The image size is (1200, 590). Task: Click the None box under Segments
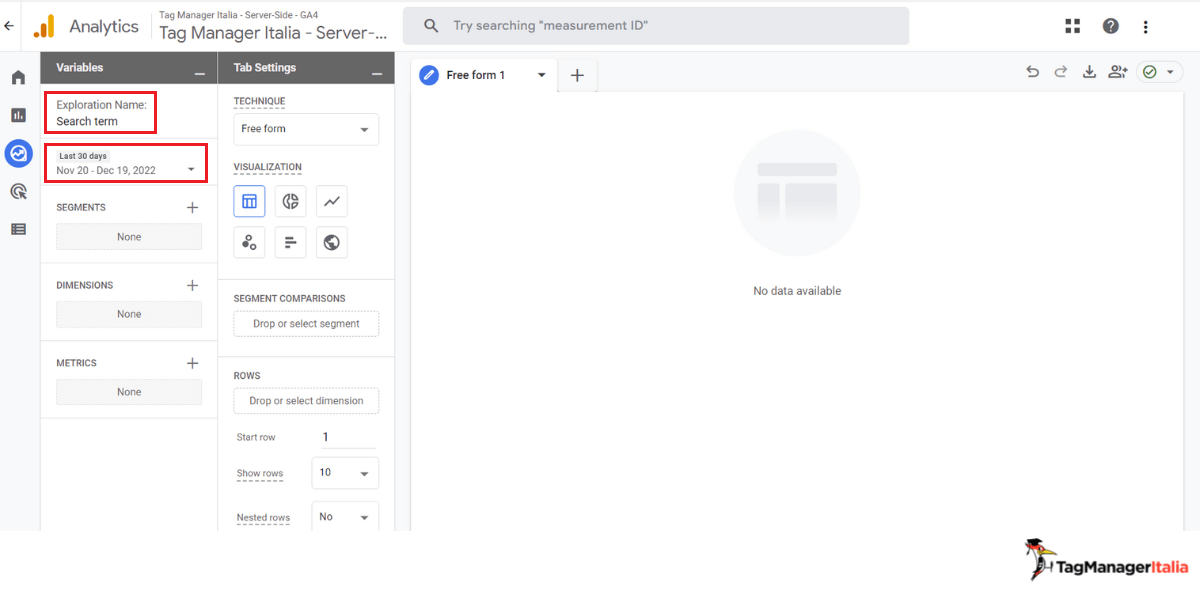point(129,237)
